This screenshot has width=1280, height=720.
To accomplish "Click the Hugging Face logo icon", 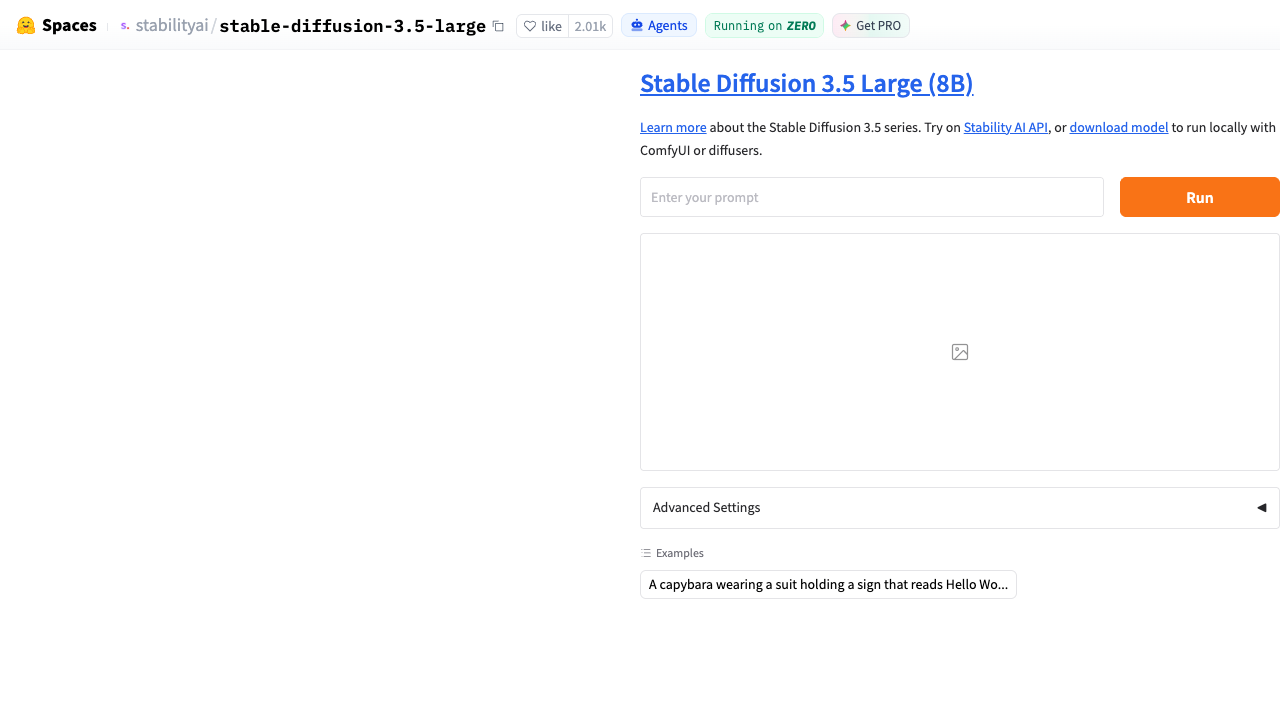I will [x=26, y=26].
